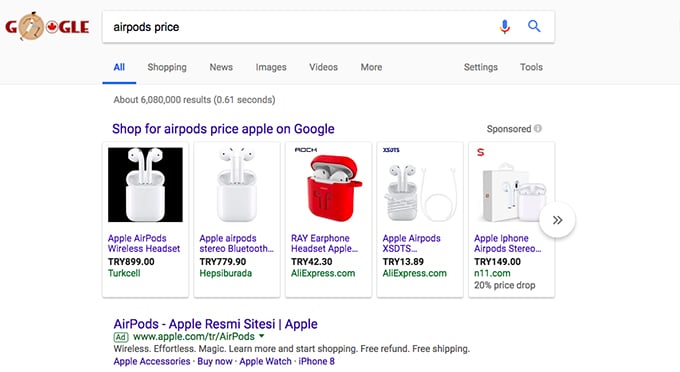Click the blue magnifying glass search icon
This screenshot has height=372, width=680.
534,26
